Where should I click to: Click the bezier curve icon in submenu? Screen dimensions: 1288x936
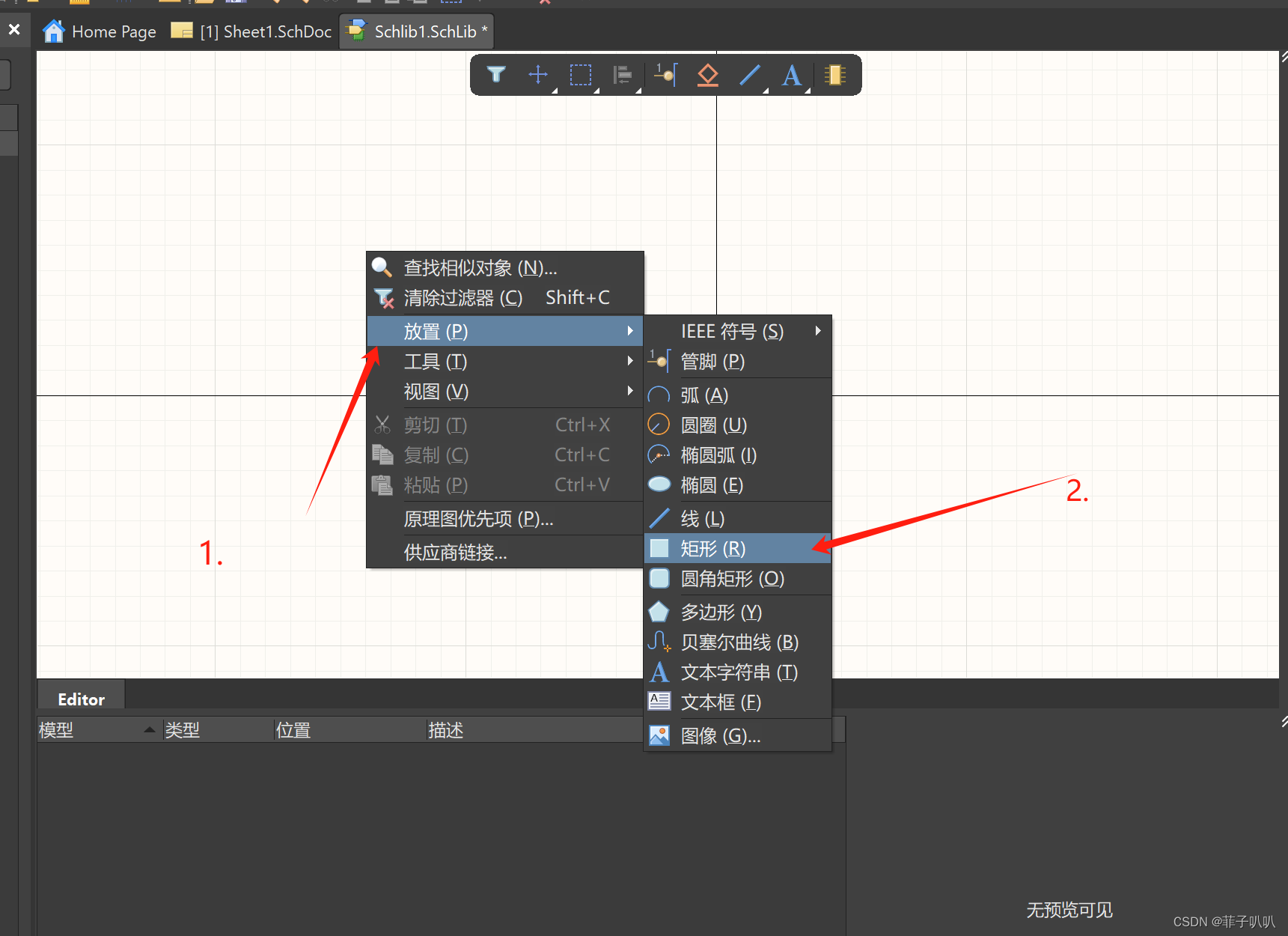[659, 642]
